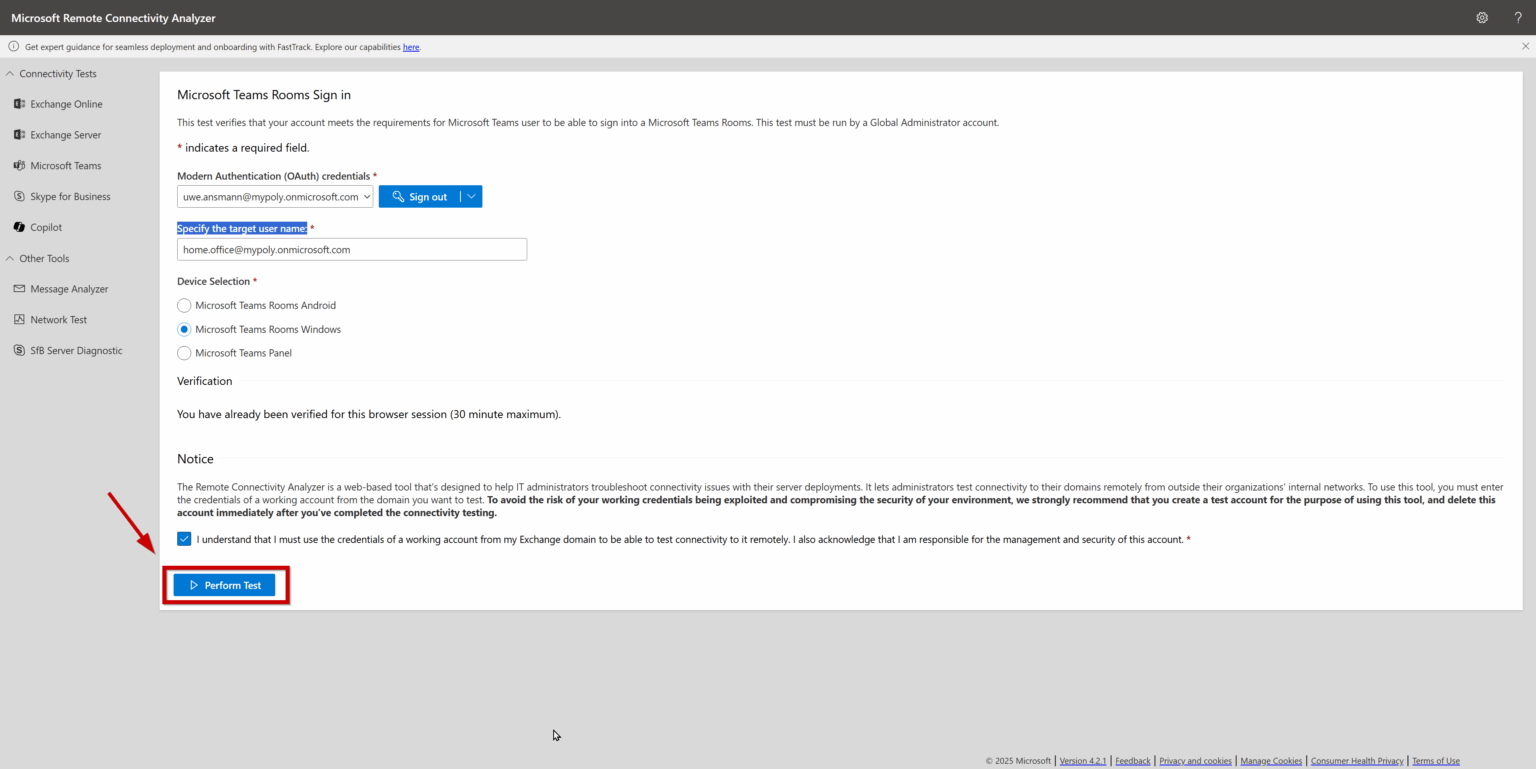The image size is (1536, 769).
Task: Open the settings gear menu
Action: coord(1482,17)
